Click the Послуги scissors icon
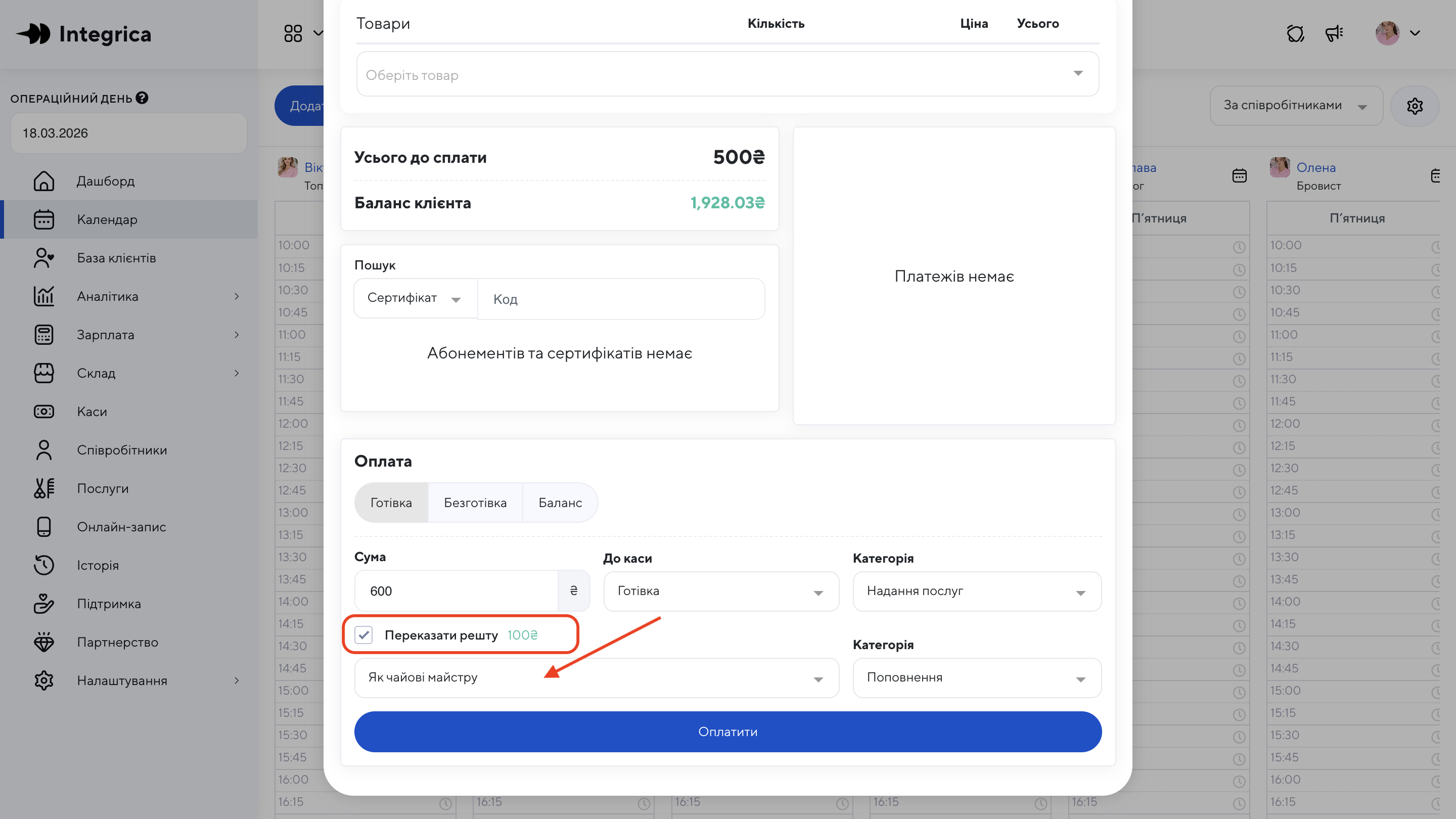 [x=43, y=488]
